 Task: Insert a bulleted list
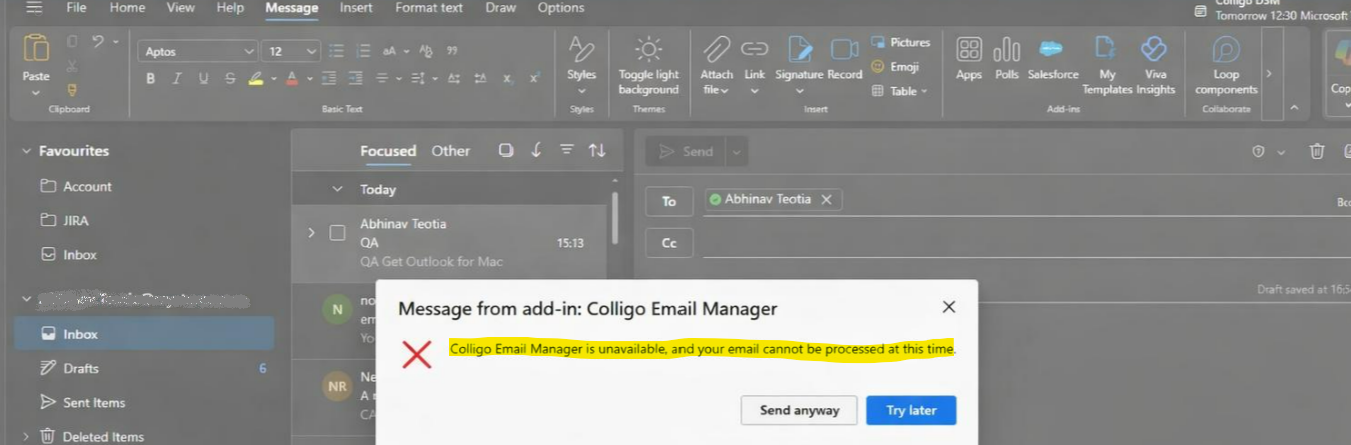click(337, 51)
